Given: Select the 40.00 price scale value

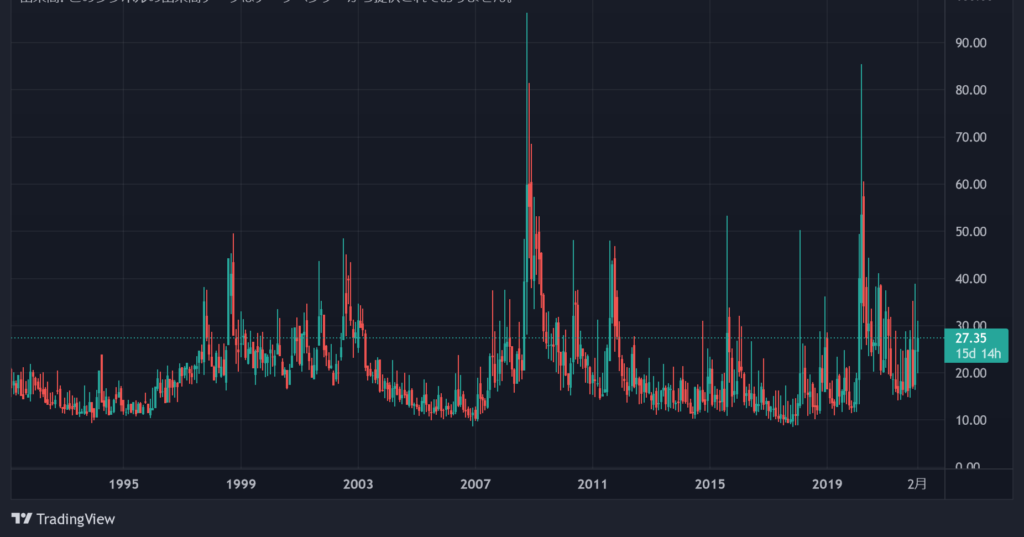Looking at the screenshot, I should pyautogui.click(x=970, y=279).
